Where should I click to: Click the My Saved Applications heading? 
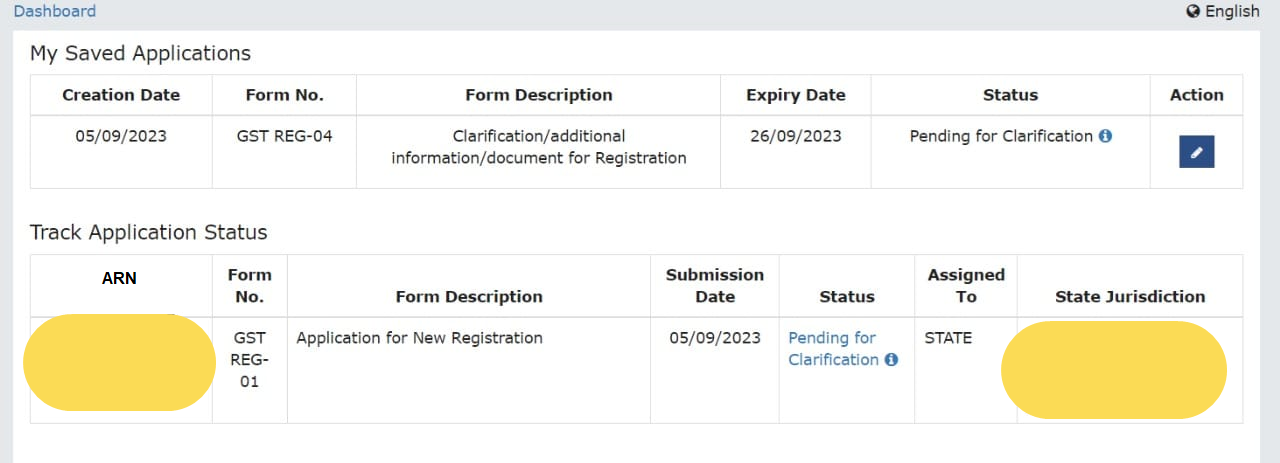point(140,53)
